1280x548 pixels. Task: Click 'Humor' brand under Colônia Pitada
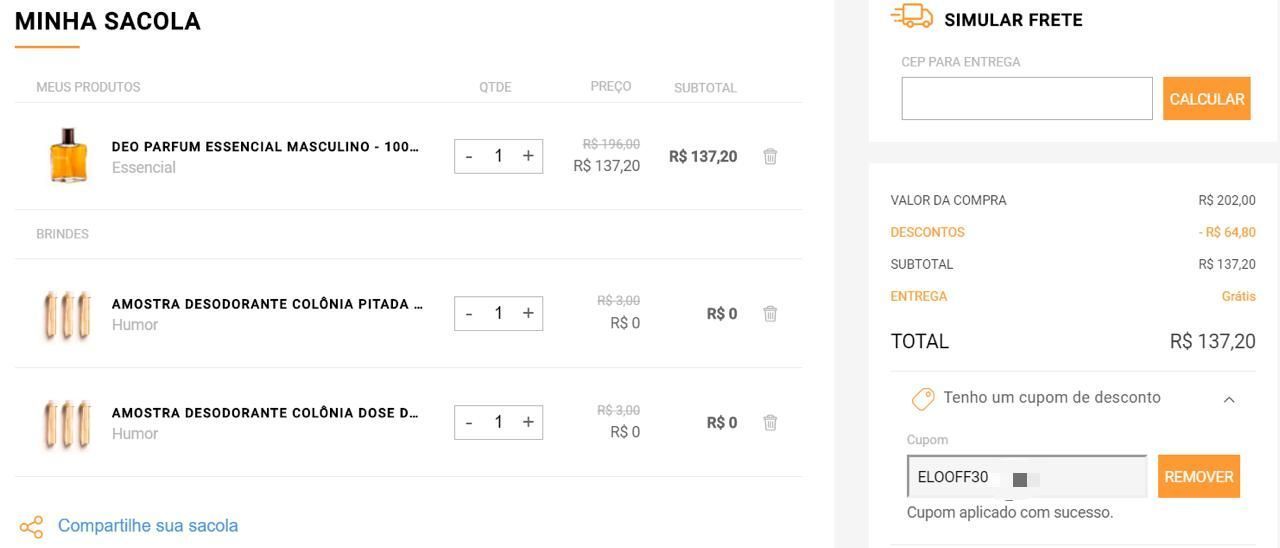(x=135, y=325)
